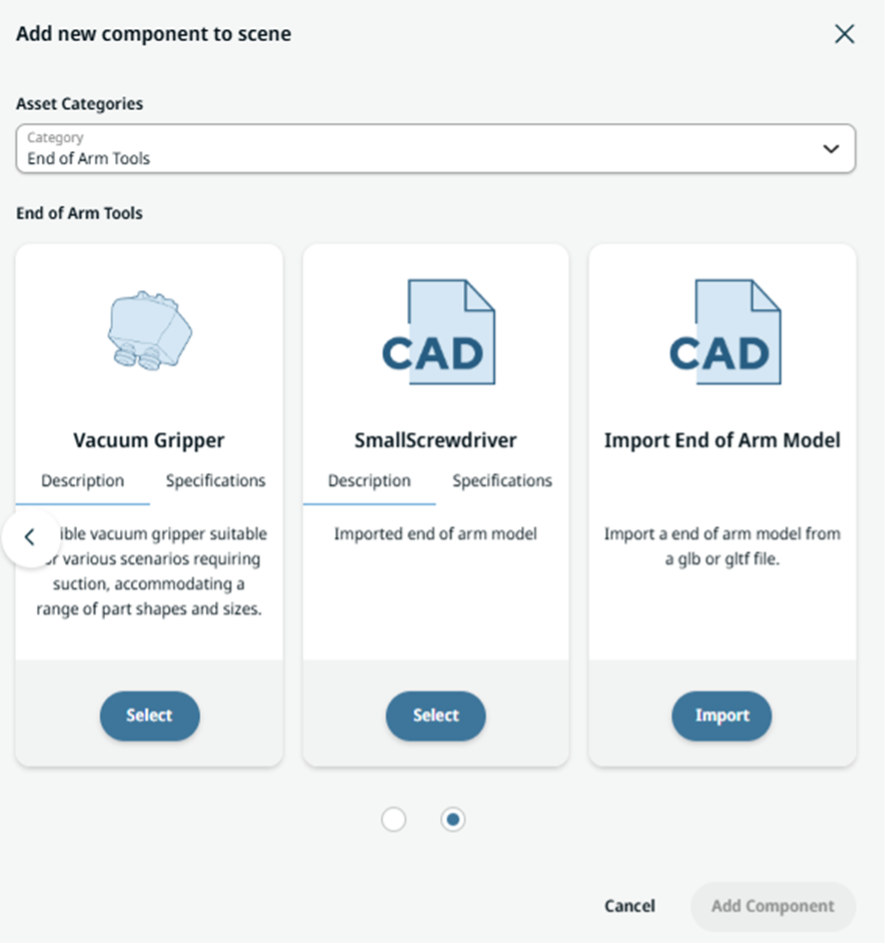Switch to SmallScrewdriver Specifications tab

(x=502, y=481)
